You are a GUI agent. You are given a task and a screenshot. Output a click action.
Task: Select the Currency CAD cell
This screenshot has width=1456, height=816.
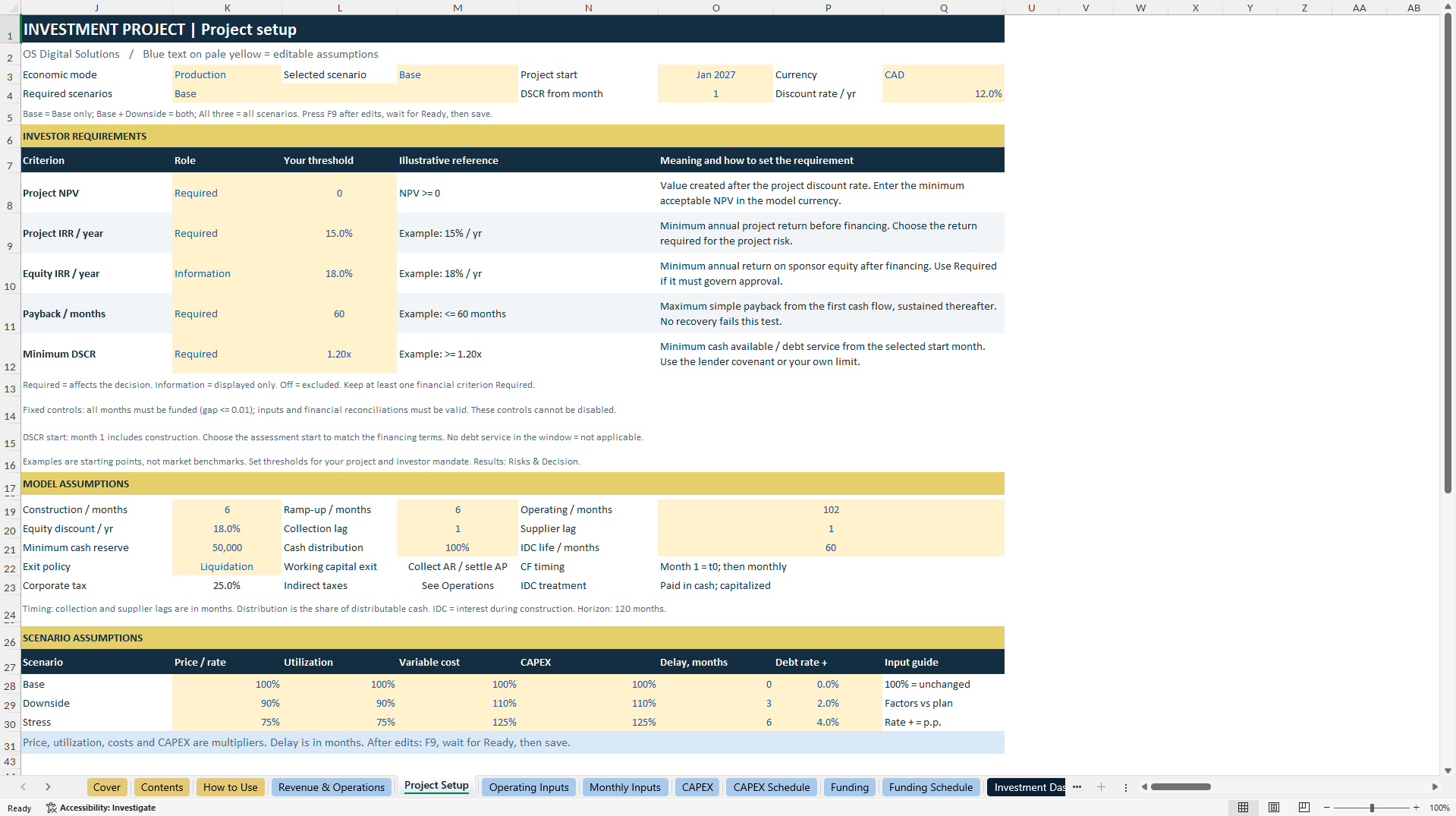click(x=943, y=74)
